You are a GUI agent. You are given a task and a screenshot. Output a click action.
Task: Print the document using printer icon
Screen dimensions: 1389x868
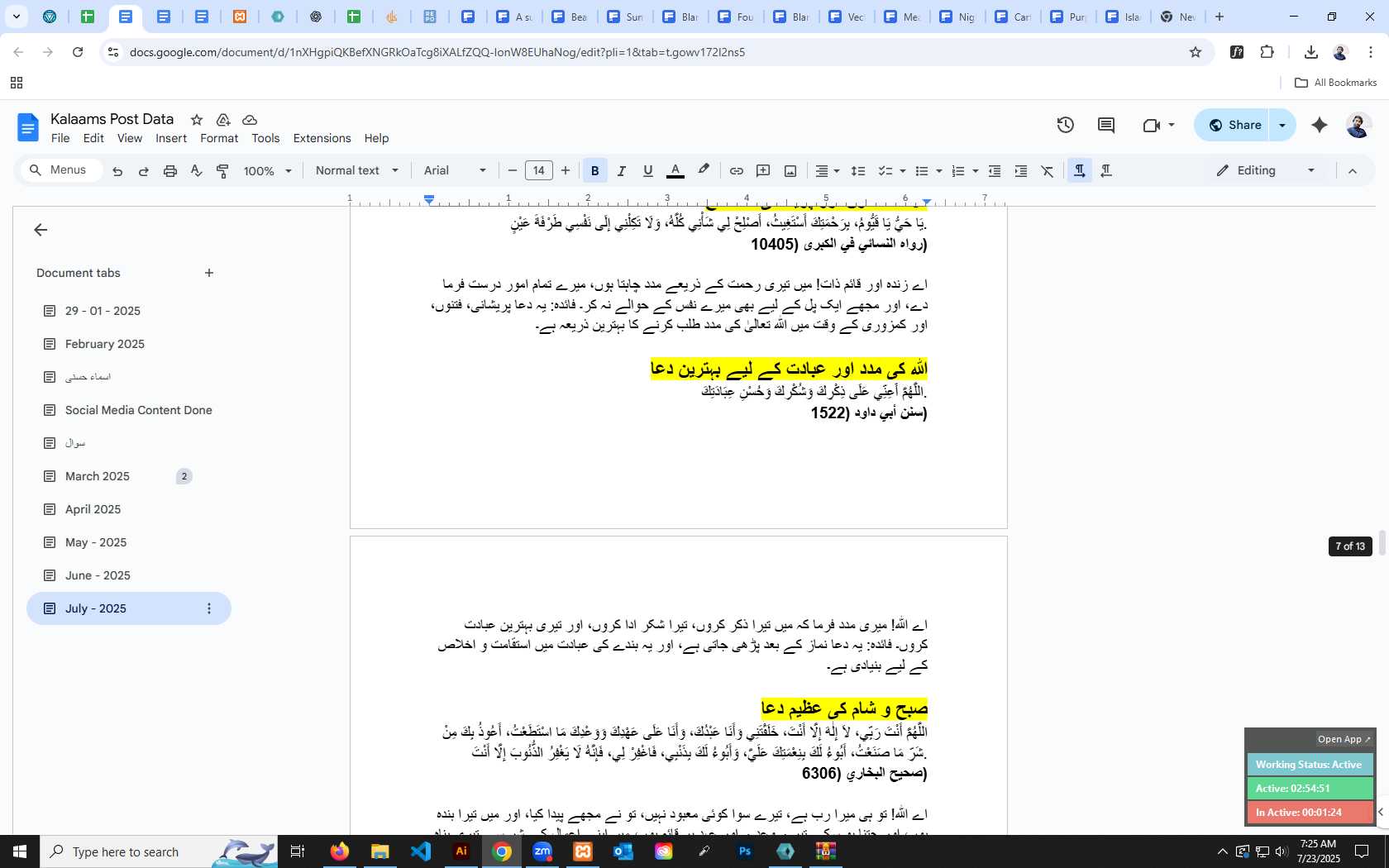tap(170, 171)
